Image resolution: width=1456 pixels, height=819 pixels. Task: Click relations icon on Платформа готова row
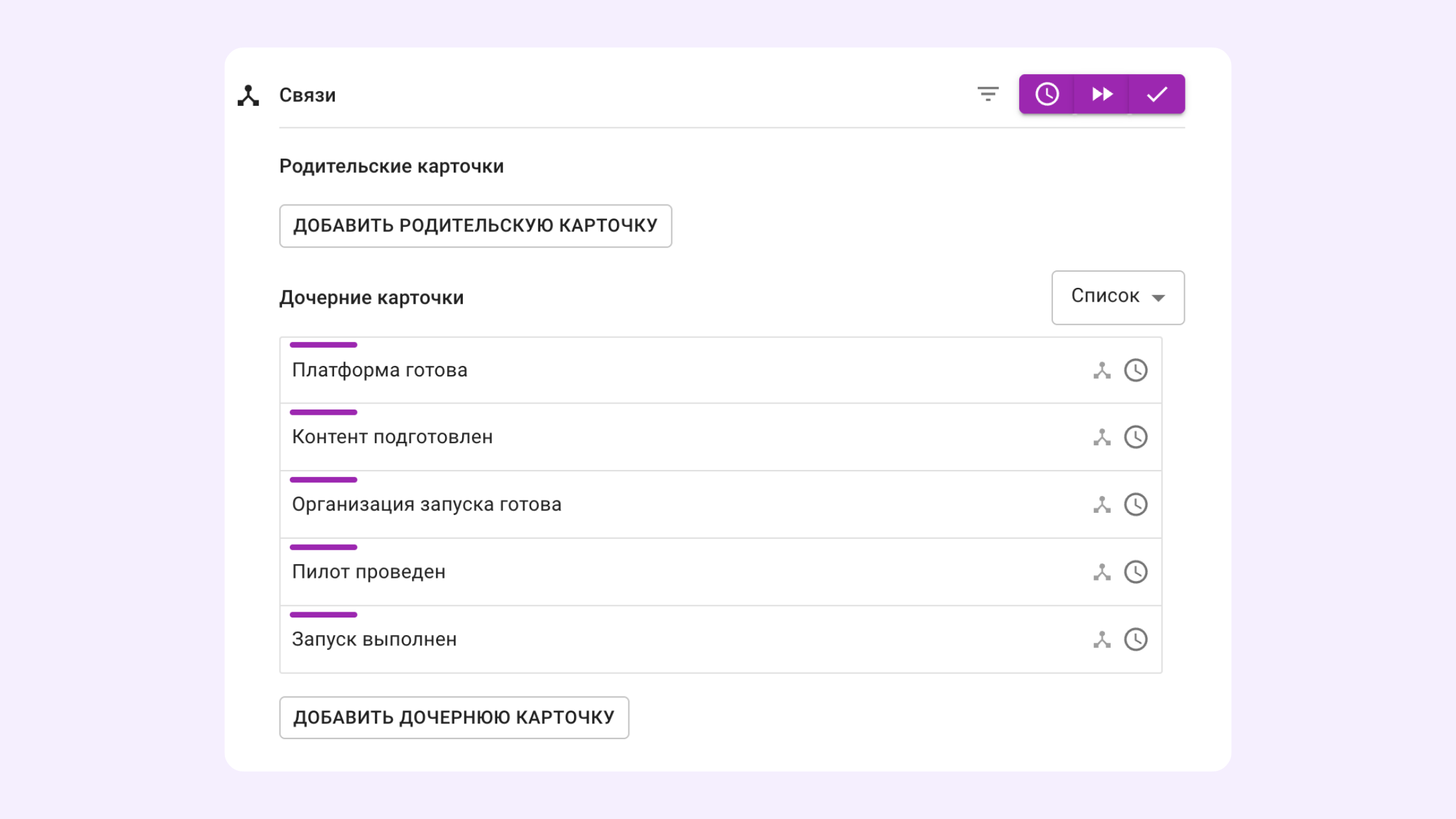point(1102,370)
